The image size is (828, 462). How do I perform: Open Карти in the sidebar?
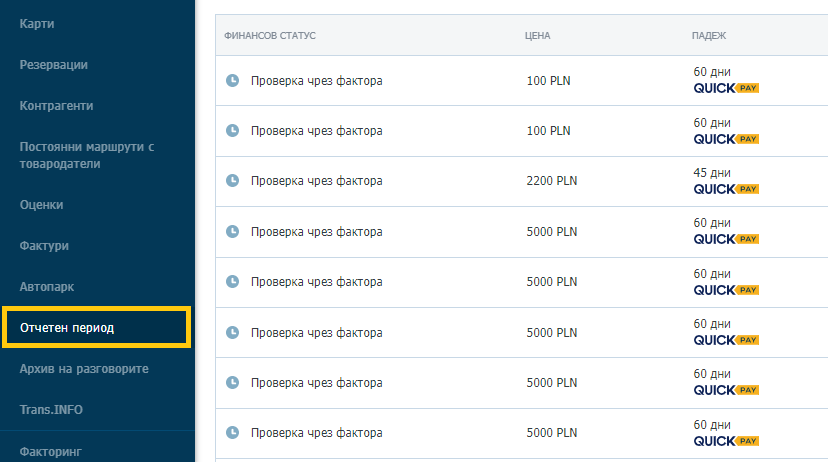pos(37,24)
